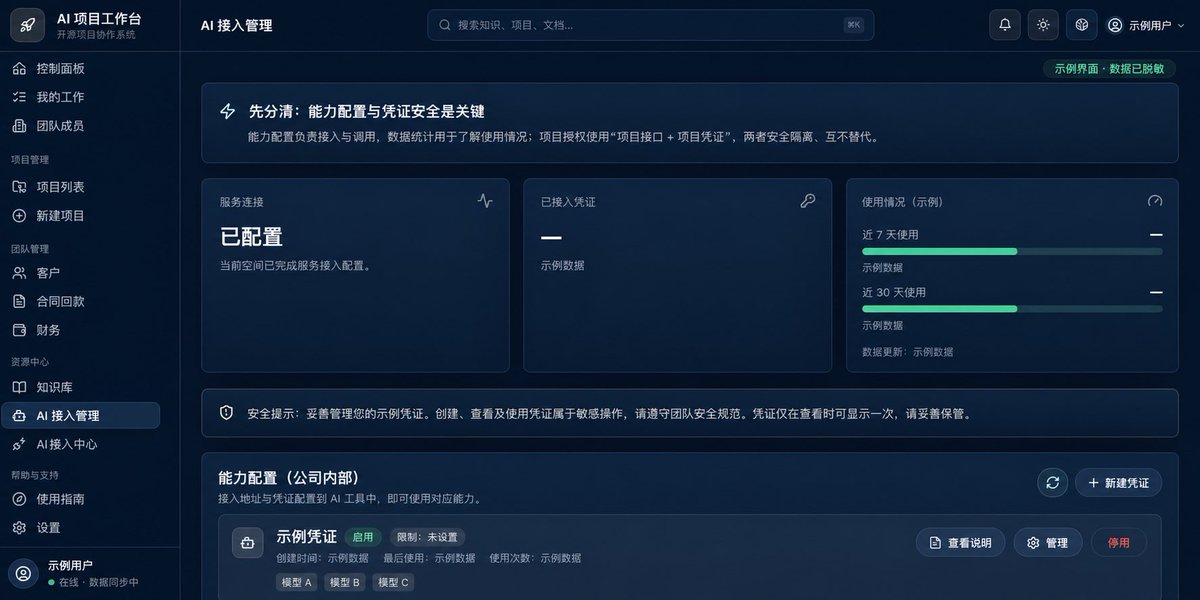This screenshot has height=600, width=1200.
Task: Click AI 接入管理 robot icon
Action: [x=18, y=416]
